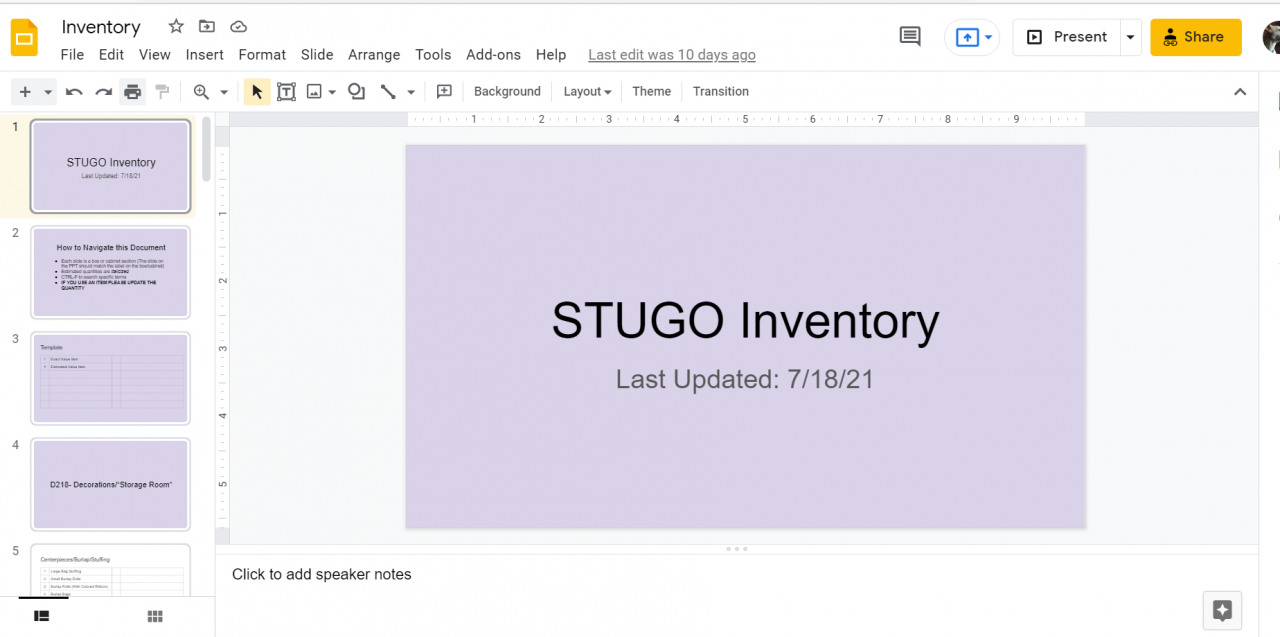The image size is (1280, 637).
Task: Open the insert image dropdown arrow
Action: (x=332, y=92)
